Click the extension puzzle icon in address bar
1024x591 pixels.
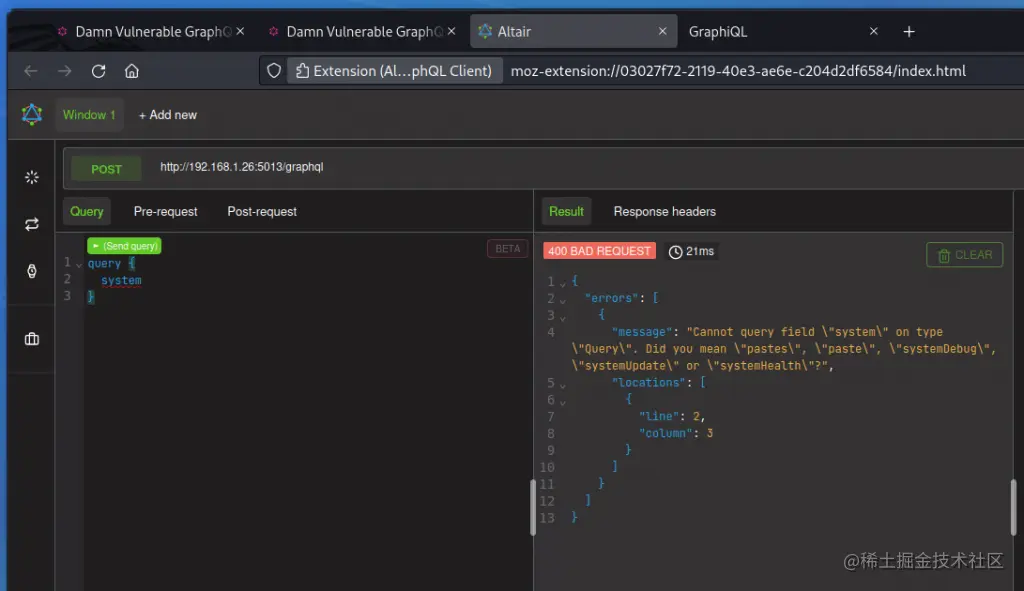click(x=302, y=71)
